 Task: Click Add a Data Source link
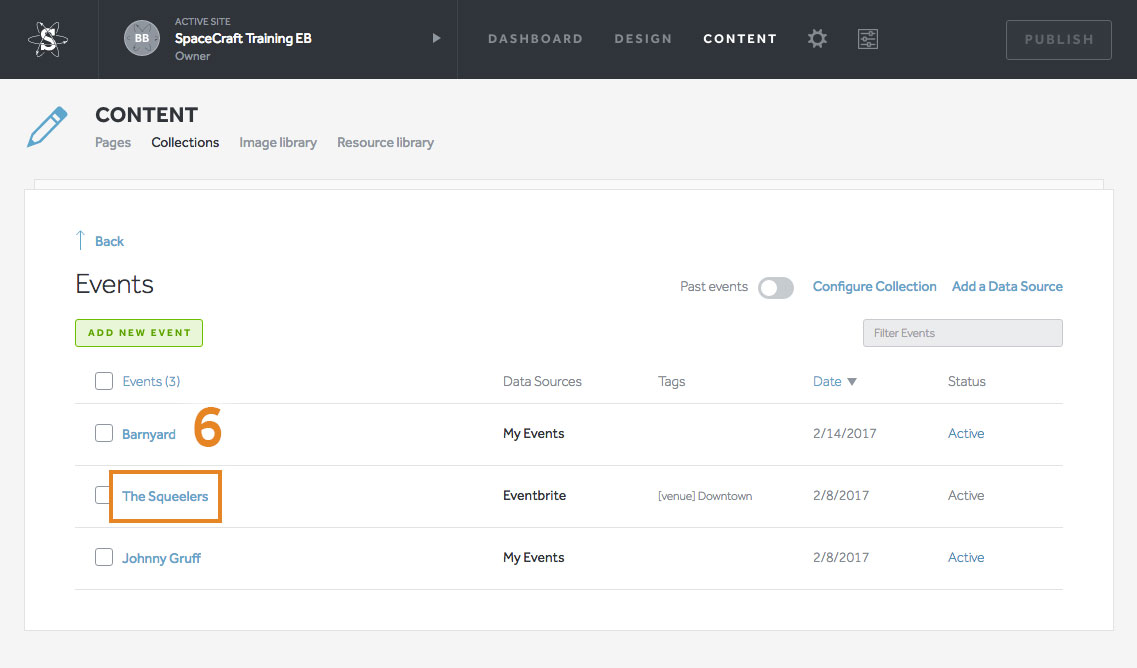point(1007,286)
